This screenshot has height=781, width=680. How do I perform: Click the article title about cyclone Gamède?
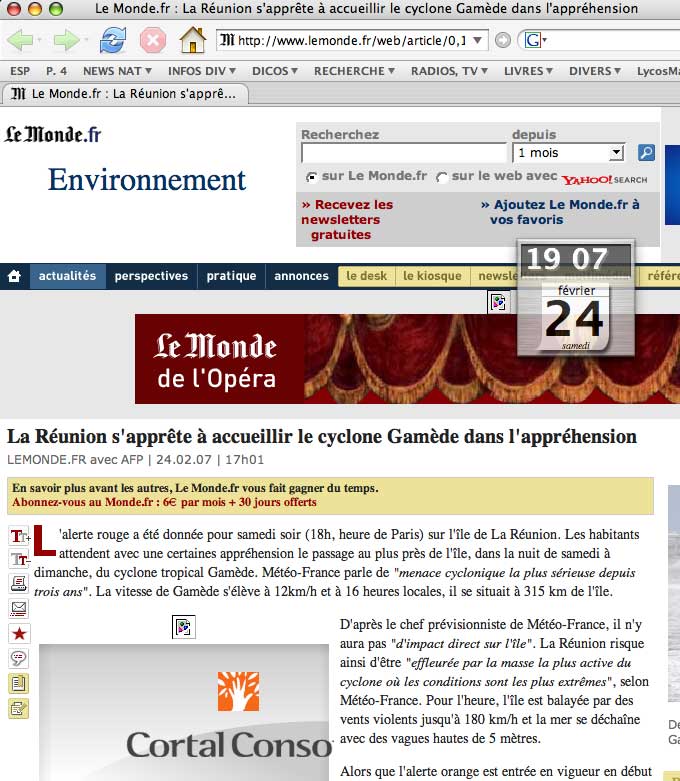[x=322, y=436]
